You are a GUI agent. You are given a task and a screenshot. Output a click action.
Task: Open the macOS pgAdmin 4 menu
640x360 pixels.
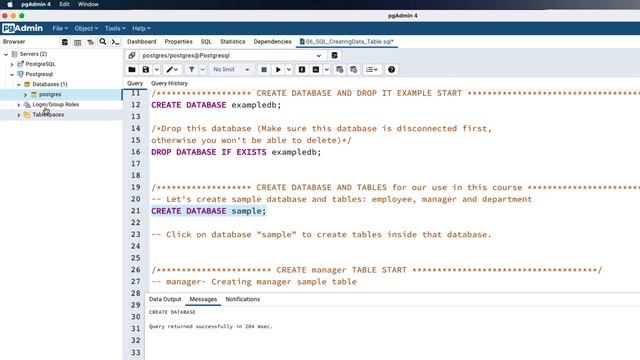tap(36, 4)
